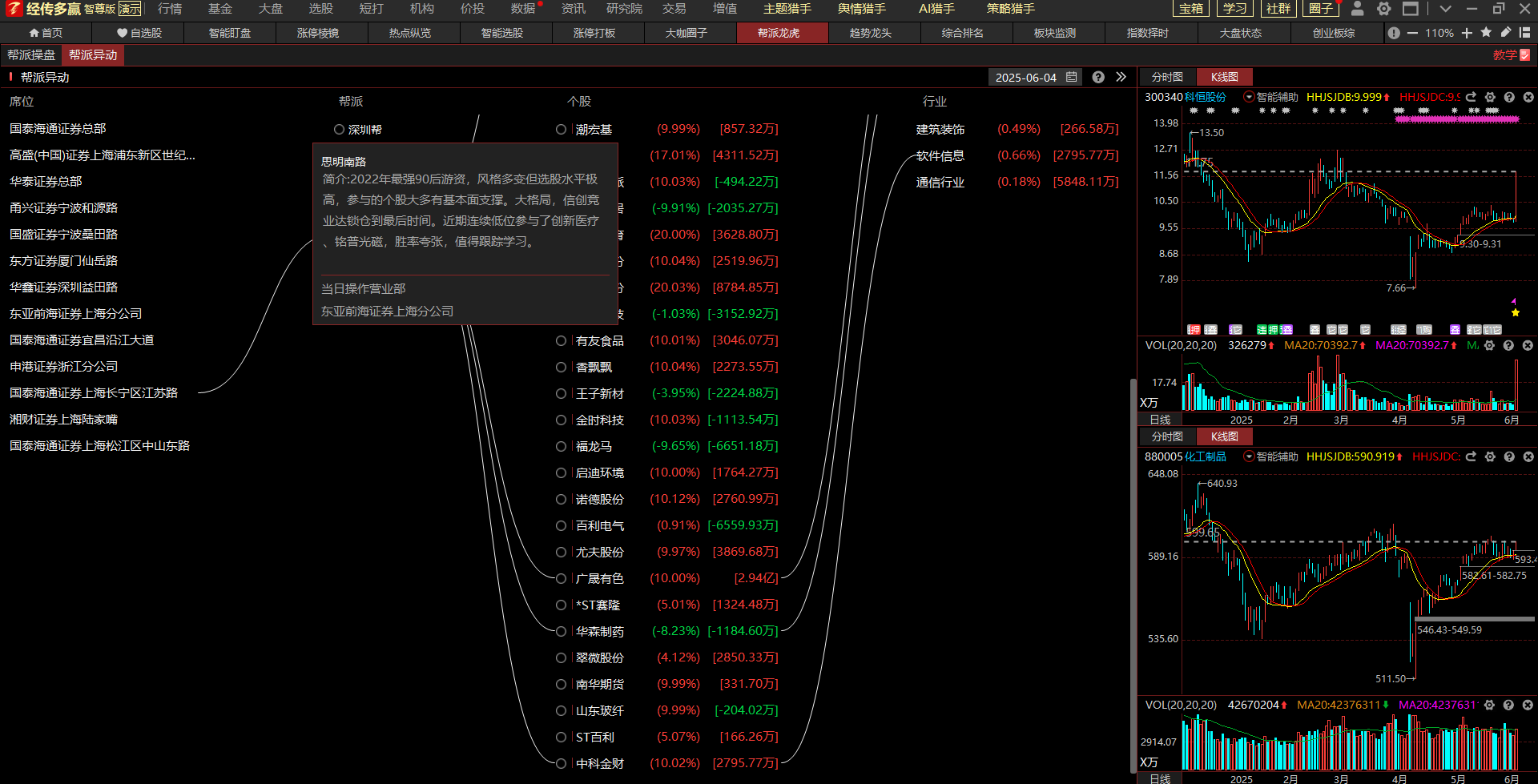Open the help icon on lower VOL panel
Viewport: 1538px width, 784px height.
point(1508,705)
